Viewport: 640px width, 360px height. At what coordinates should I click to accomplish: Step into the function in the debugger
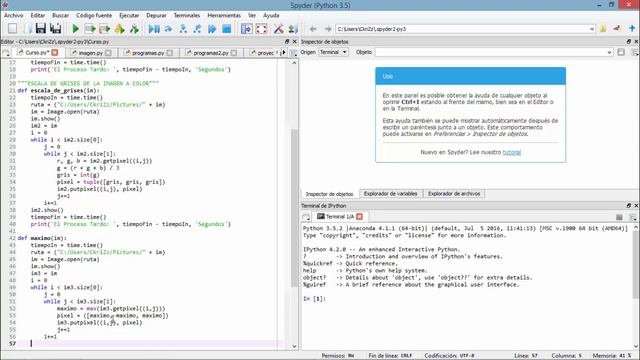point(183,29)
